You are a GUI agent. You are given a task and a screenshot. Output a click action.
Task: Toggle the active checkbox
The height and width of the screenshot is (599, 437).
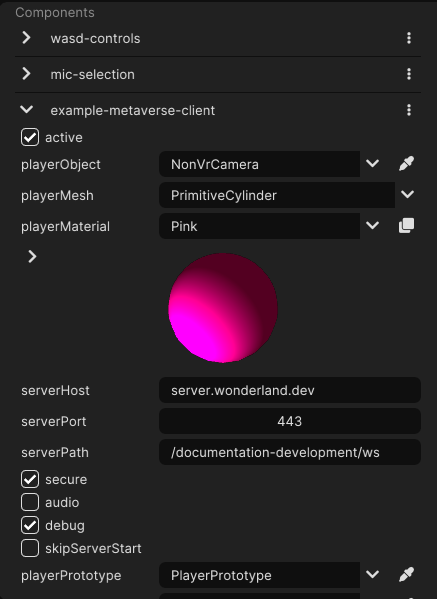click(30, 137)
